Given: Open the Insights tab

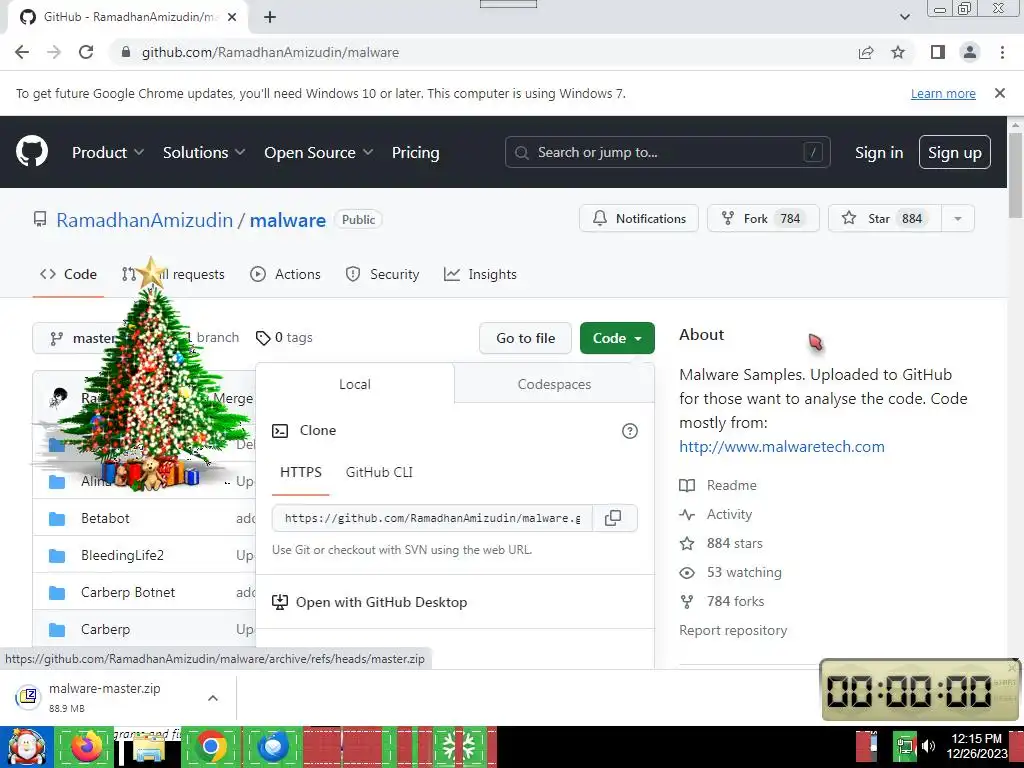Looking at the screenshot, I should click(x=480, y=274).
